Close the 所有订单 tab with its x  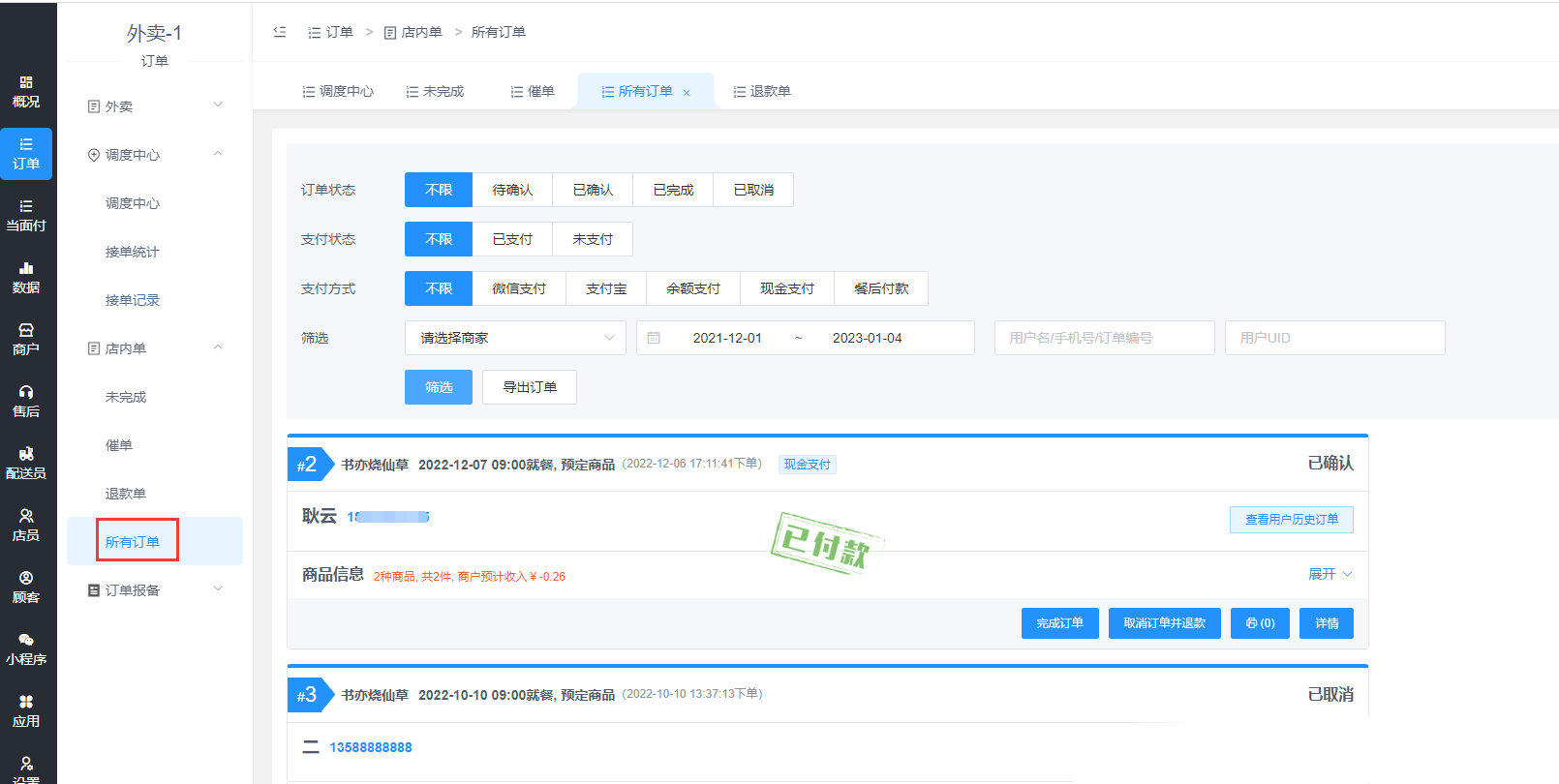pyautogui.click(x=687, y=93)
